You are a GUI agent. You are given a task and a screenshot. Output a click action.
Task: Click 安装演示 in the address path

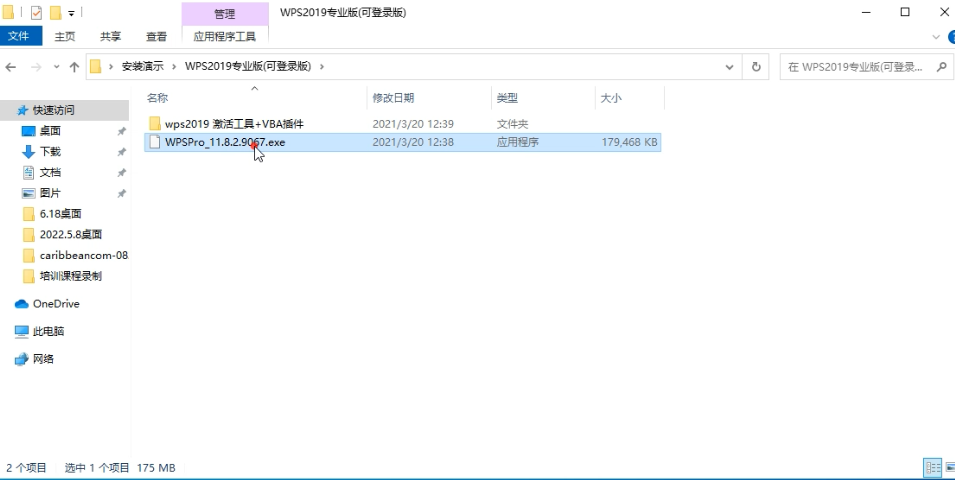(143, 66)
